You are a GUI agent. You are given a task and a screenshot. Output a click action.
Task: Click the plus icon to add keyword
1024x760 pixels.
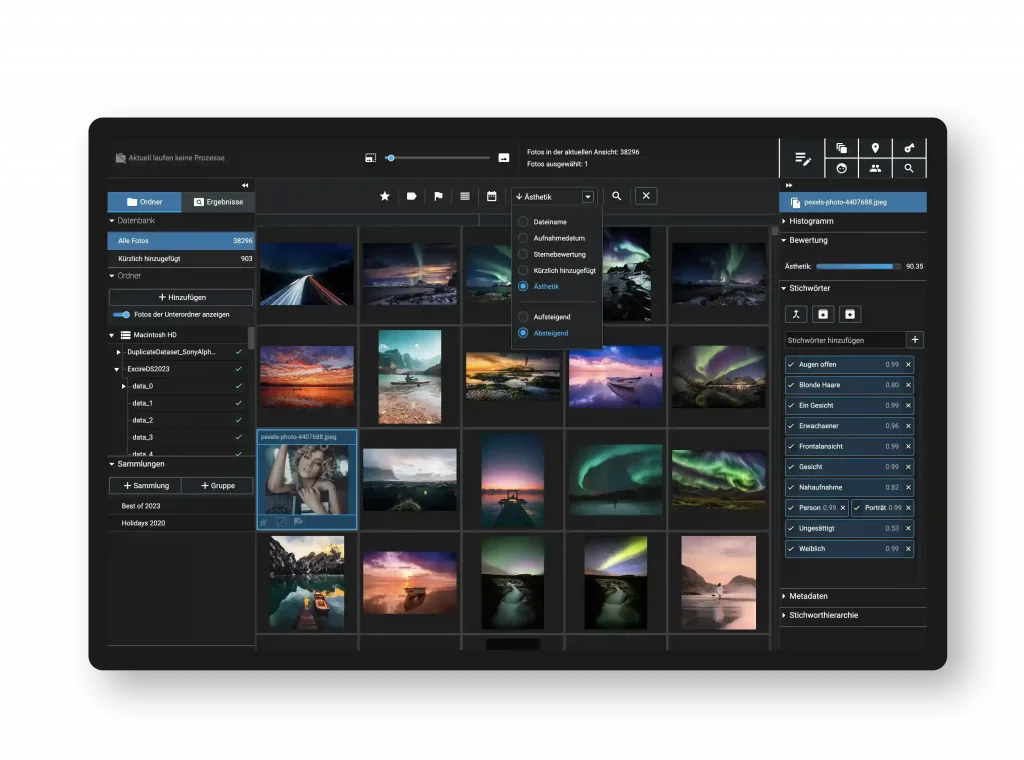[914, 340]
